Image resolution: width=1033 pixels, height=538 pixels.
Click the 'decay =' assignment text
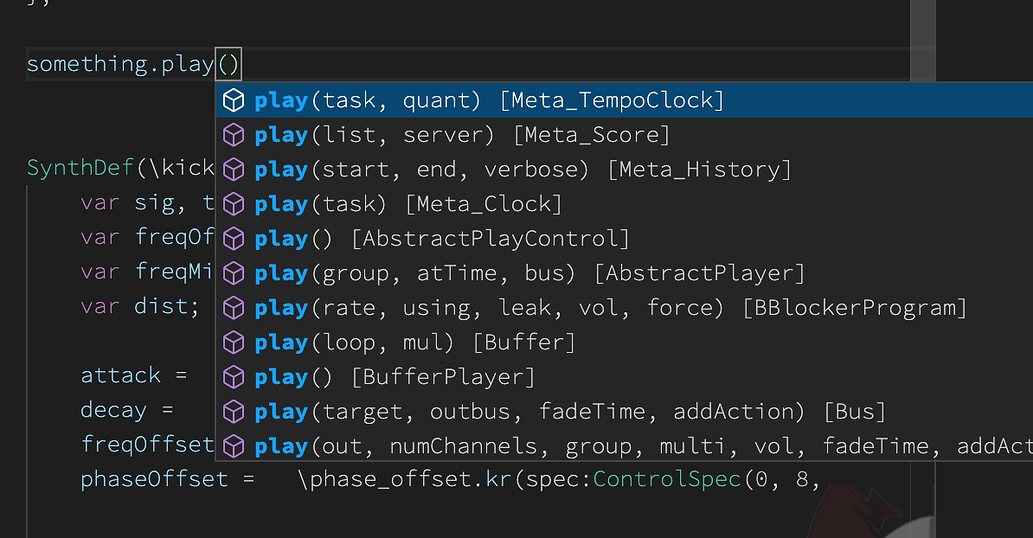click(x=127, y=411)
